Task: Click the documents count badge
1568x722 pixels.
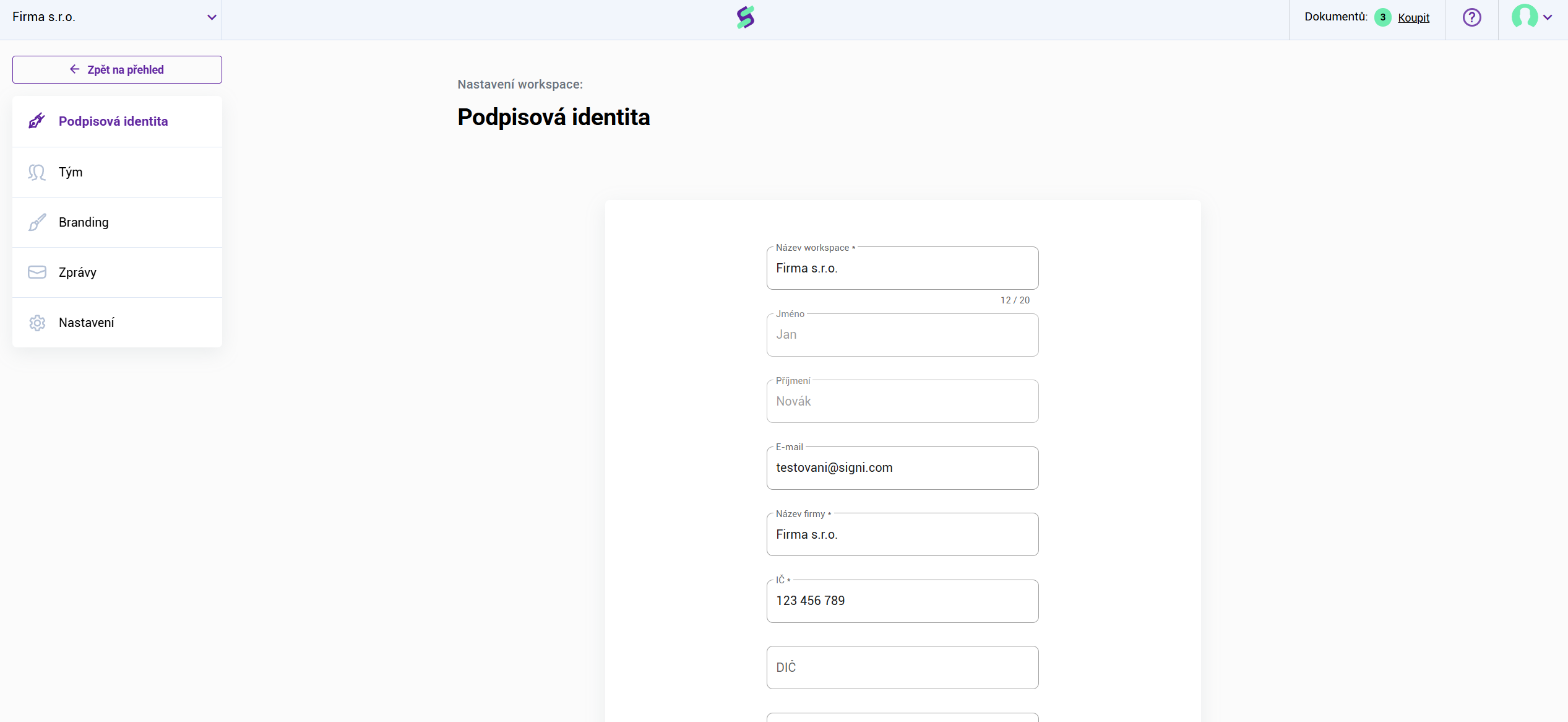Action: 1382,17
